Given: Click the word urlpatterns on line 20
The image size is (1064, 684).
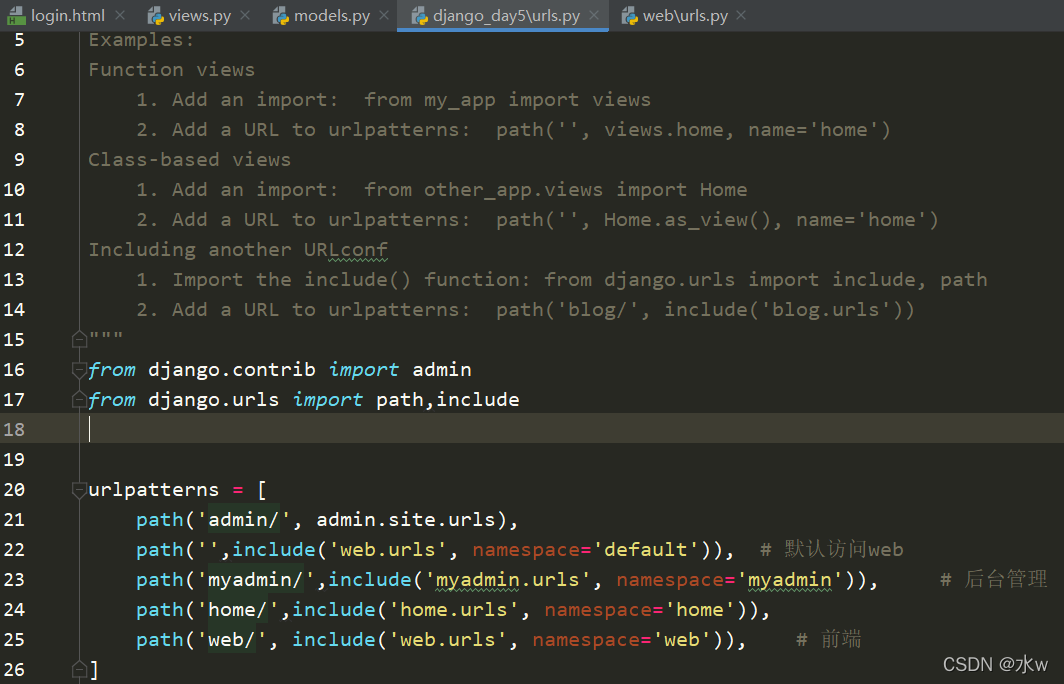Looking at the screenshot, I should pos(153,489).
